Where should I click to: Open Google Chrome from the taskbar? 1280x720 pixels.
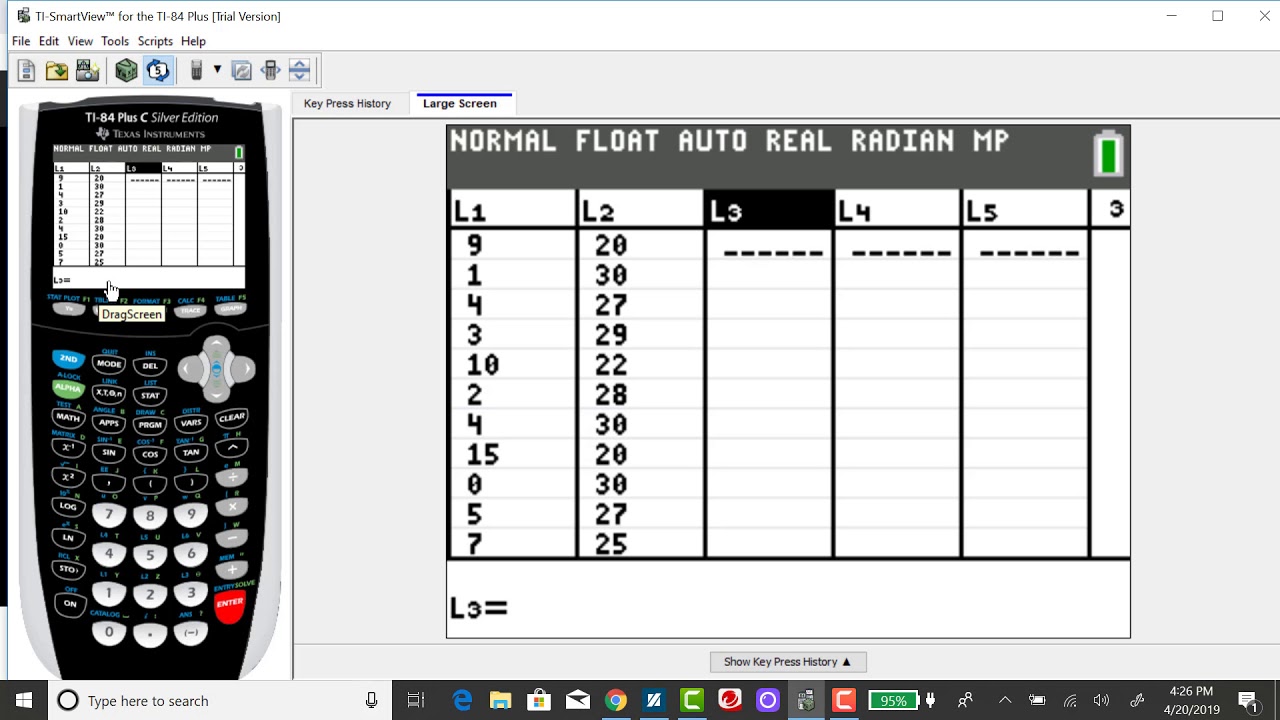pos(616,701)
